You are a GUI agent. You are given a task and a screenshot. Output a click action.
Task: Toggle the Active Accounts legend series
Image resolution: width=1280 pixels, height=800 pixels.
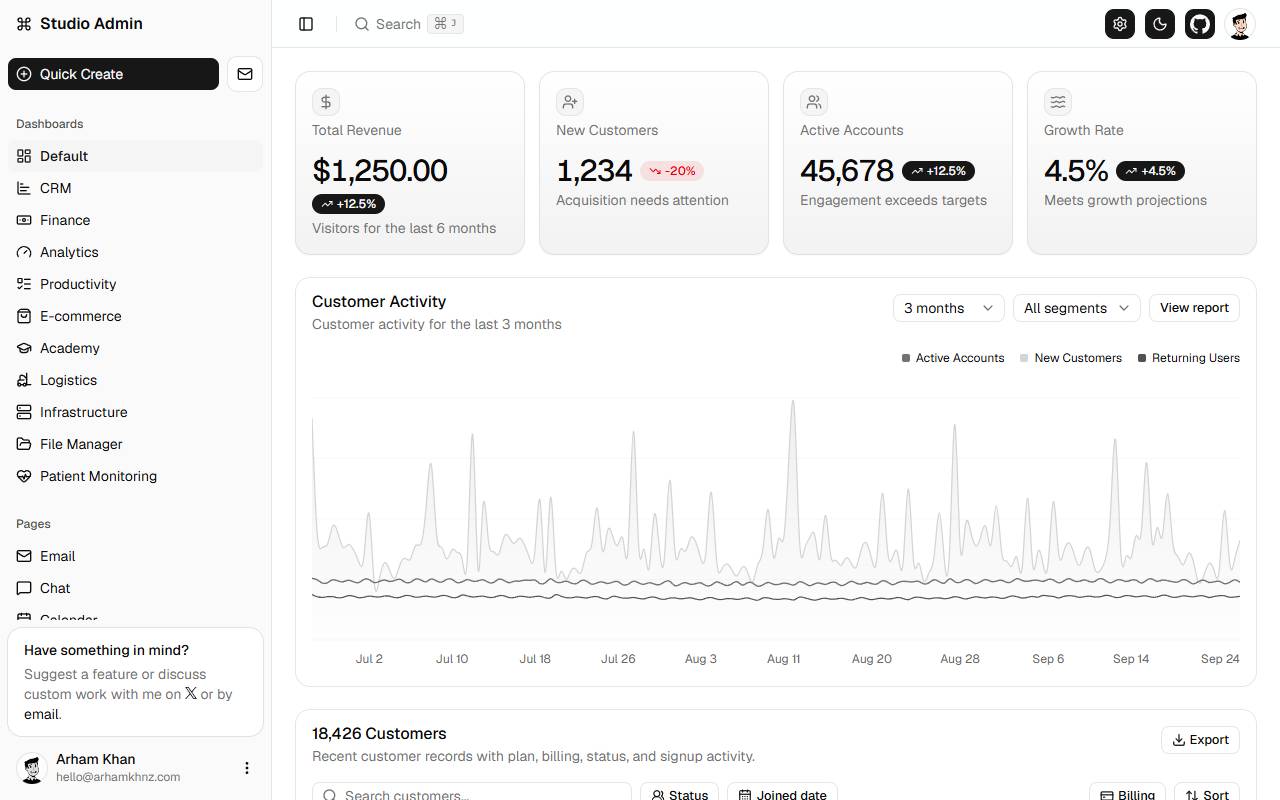click(953, 358)
